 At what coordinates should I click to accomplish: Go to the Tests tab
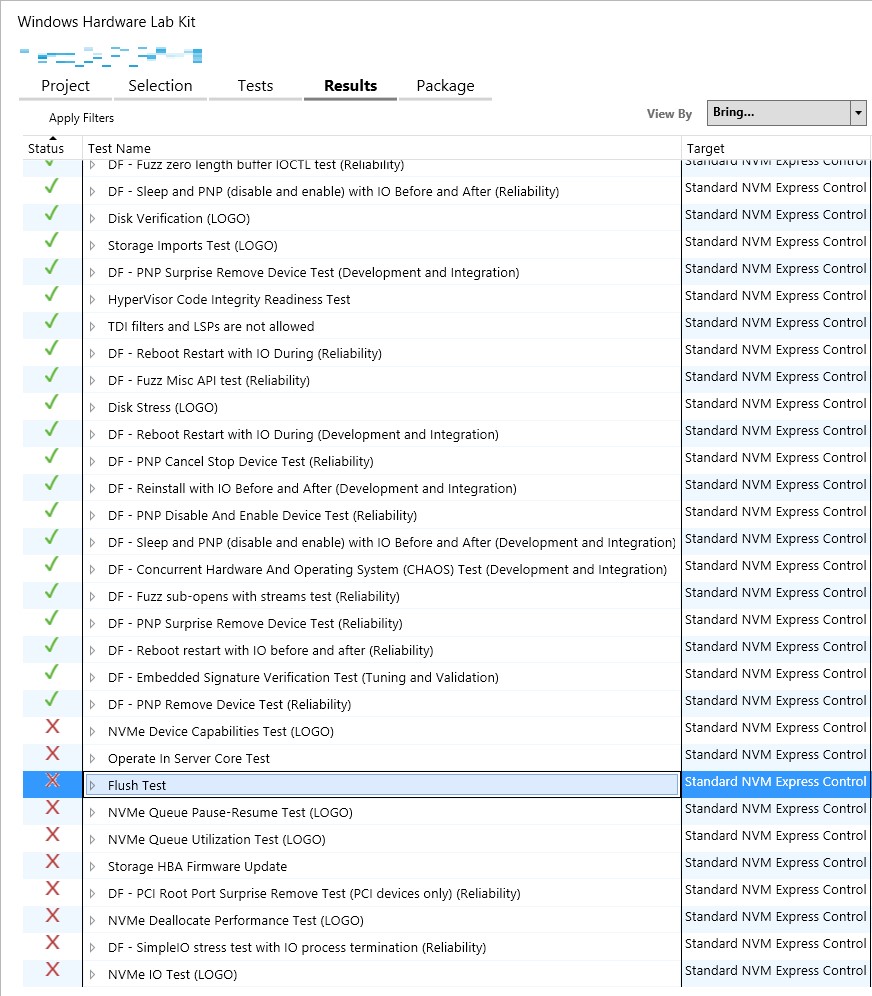(255, 86)
